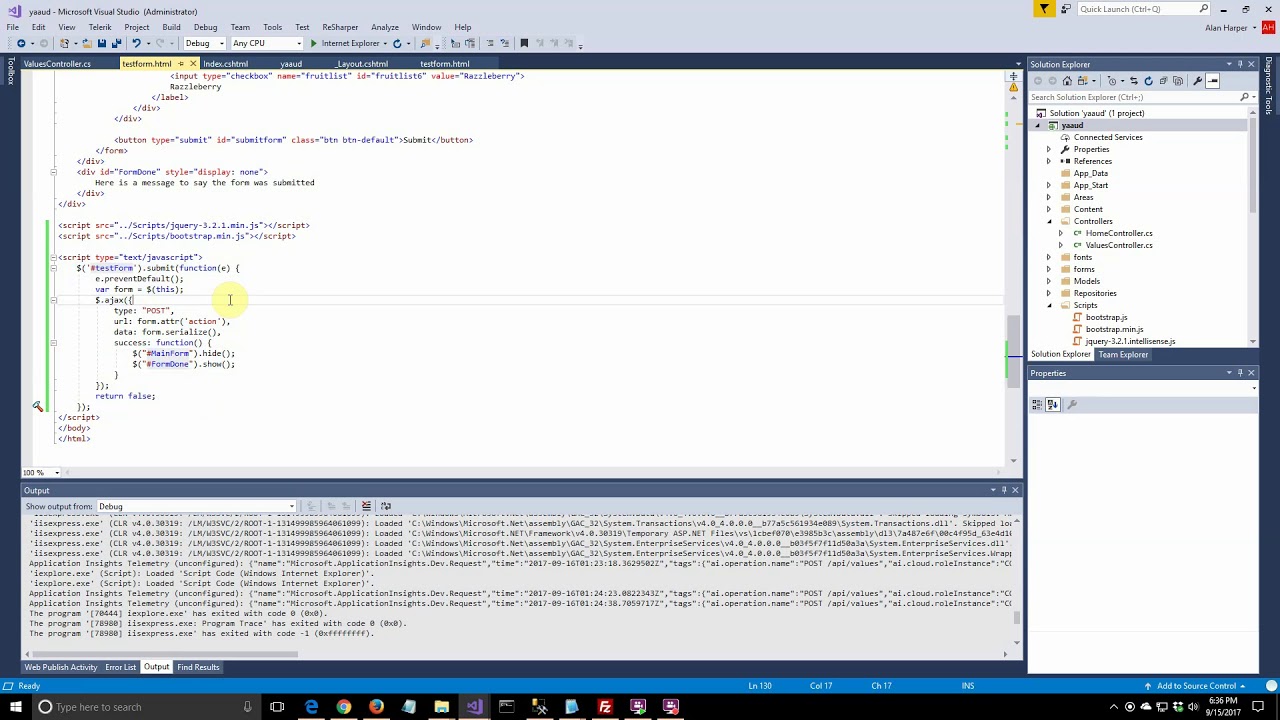This screenshot has height=720, width=1280.
Task: Open Find Results tab
Action: coord(198,667)
